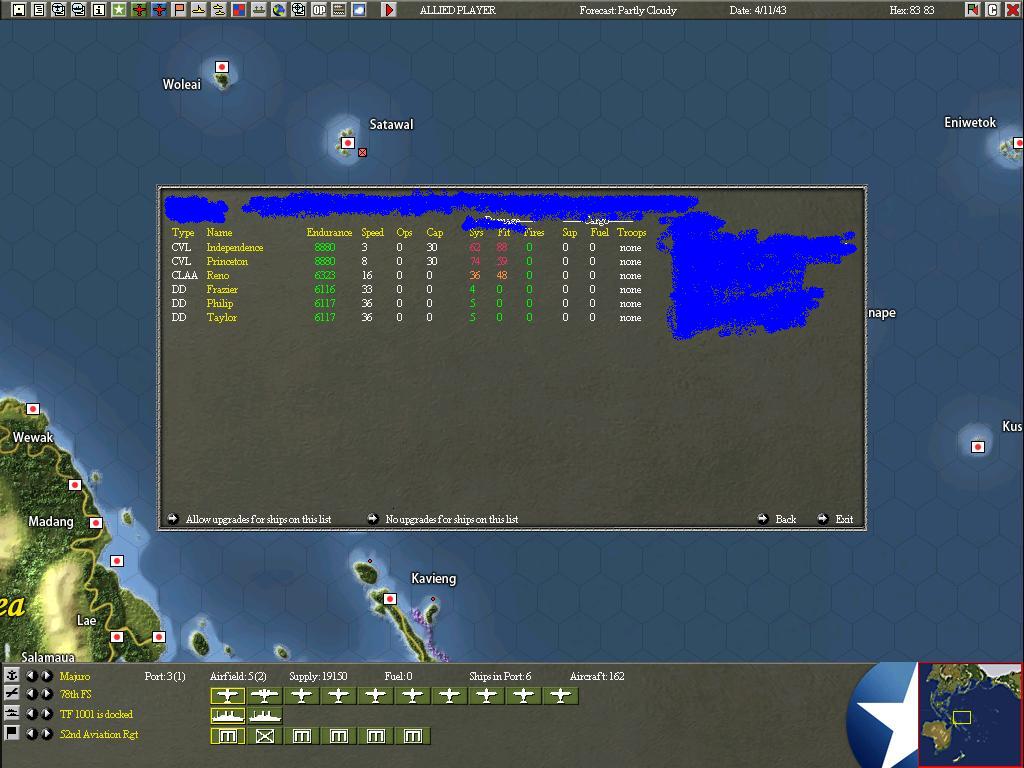
Task: Go to next base with Majuro right arrow
Action: [x=47, y=676]
